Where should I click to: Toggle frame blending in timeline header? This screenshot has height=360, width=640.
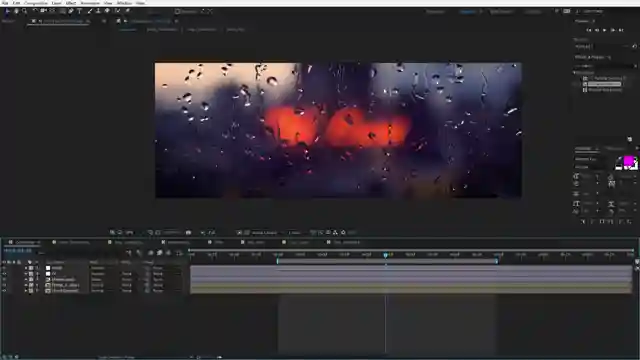[x=160, y=253]
